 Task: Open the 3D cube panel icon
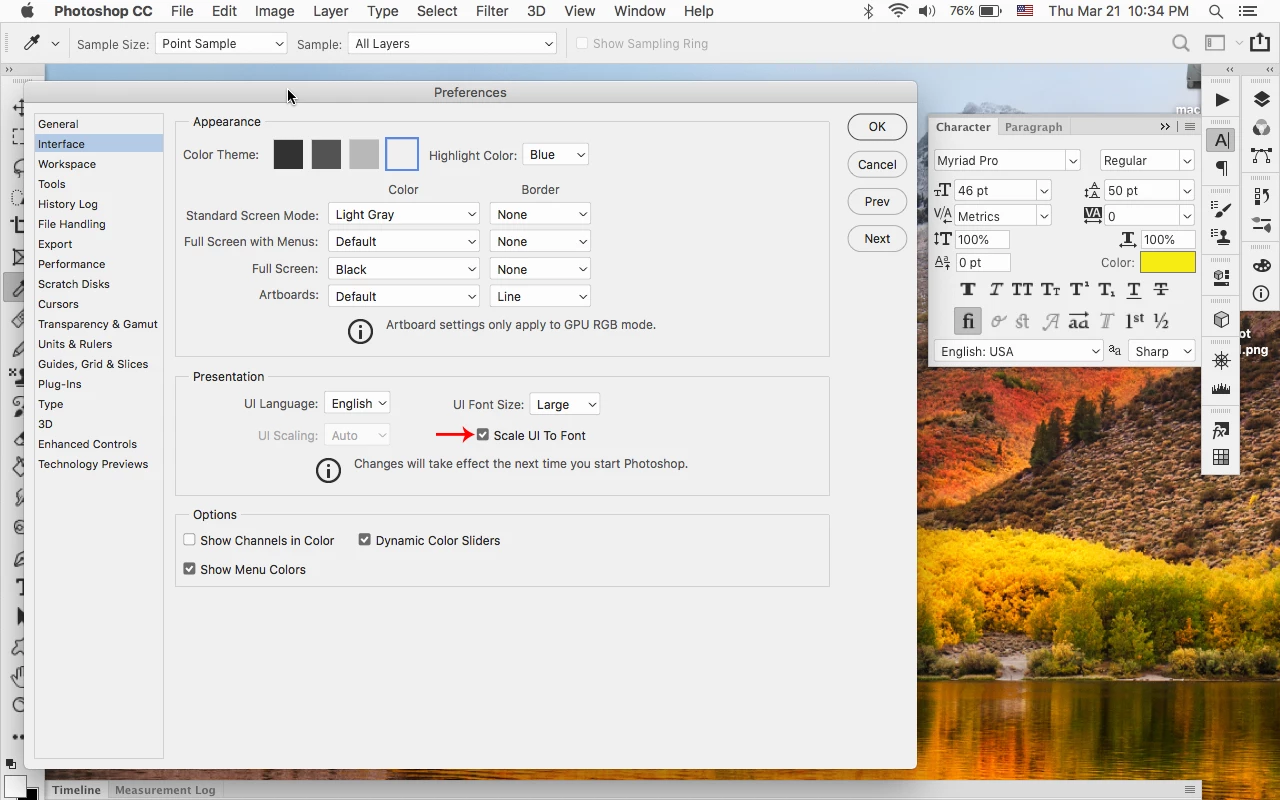click(1221, 319)
